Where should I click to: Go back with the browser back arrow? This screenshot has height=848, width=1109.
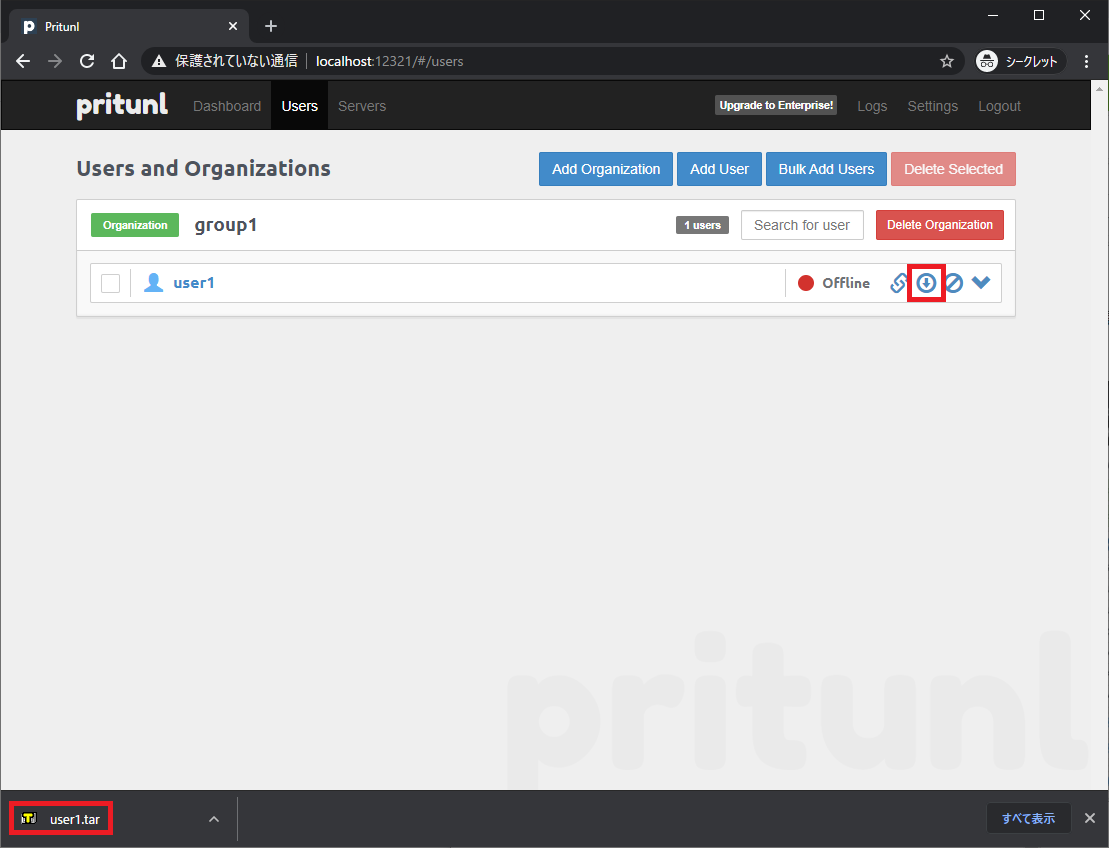[23, 61]
